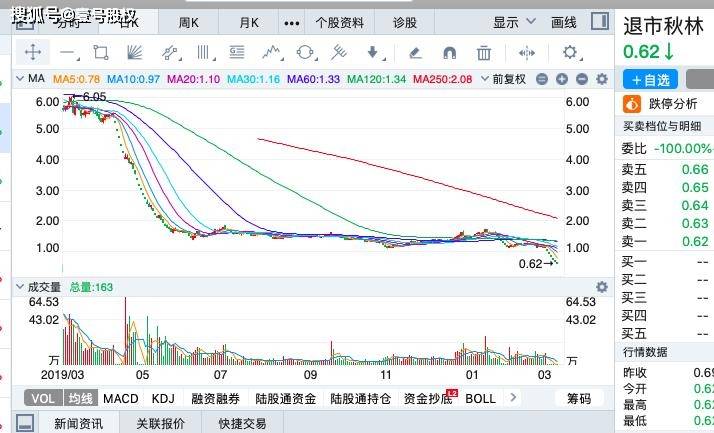The width and height of the screenshot is (714, 433).
Task: Select the 资金抄底 indicator tab
Action: 428,399
